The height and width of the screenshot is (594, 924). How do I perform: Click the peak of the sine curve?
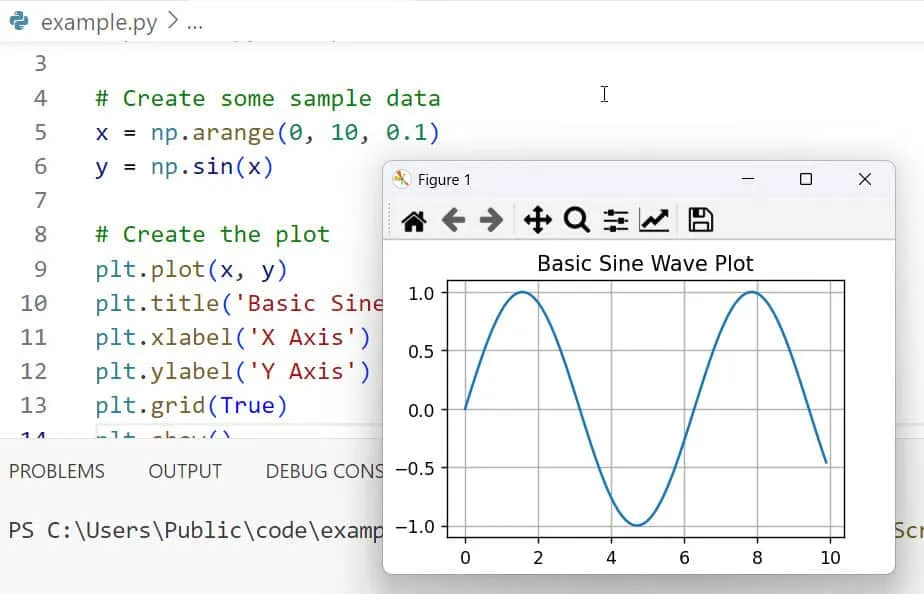pos(522,292)
